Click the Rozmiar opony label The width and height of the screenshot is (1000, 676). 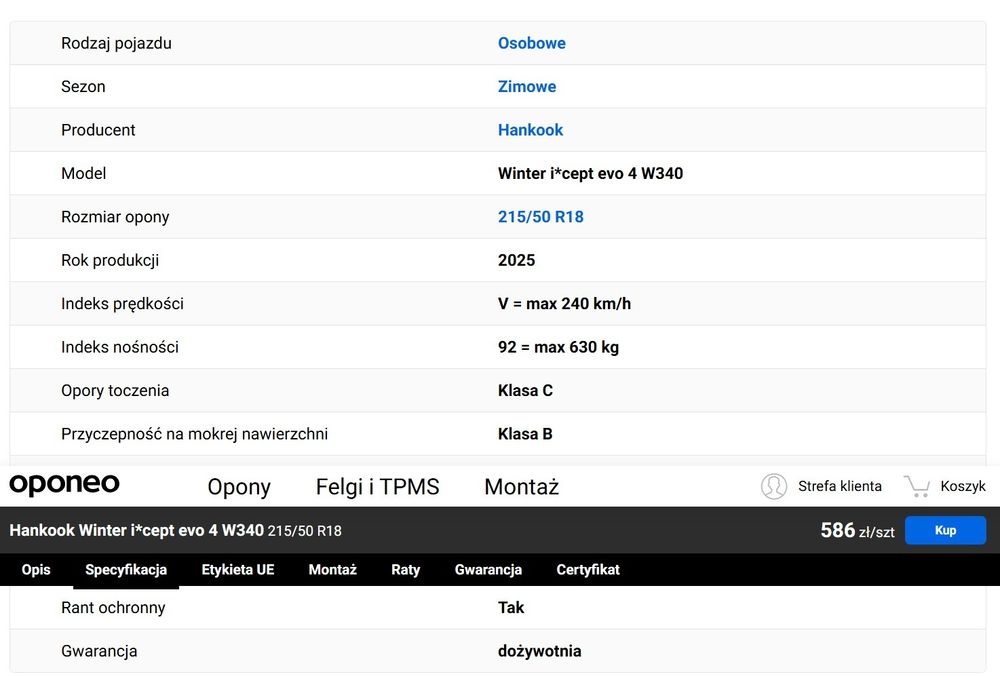pos(115,216)
